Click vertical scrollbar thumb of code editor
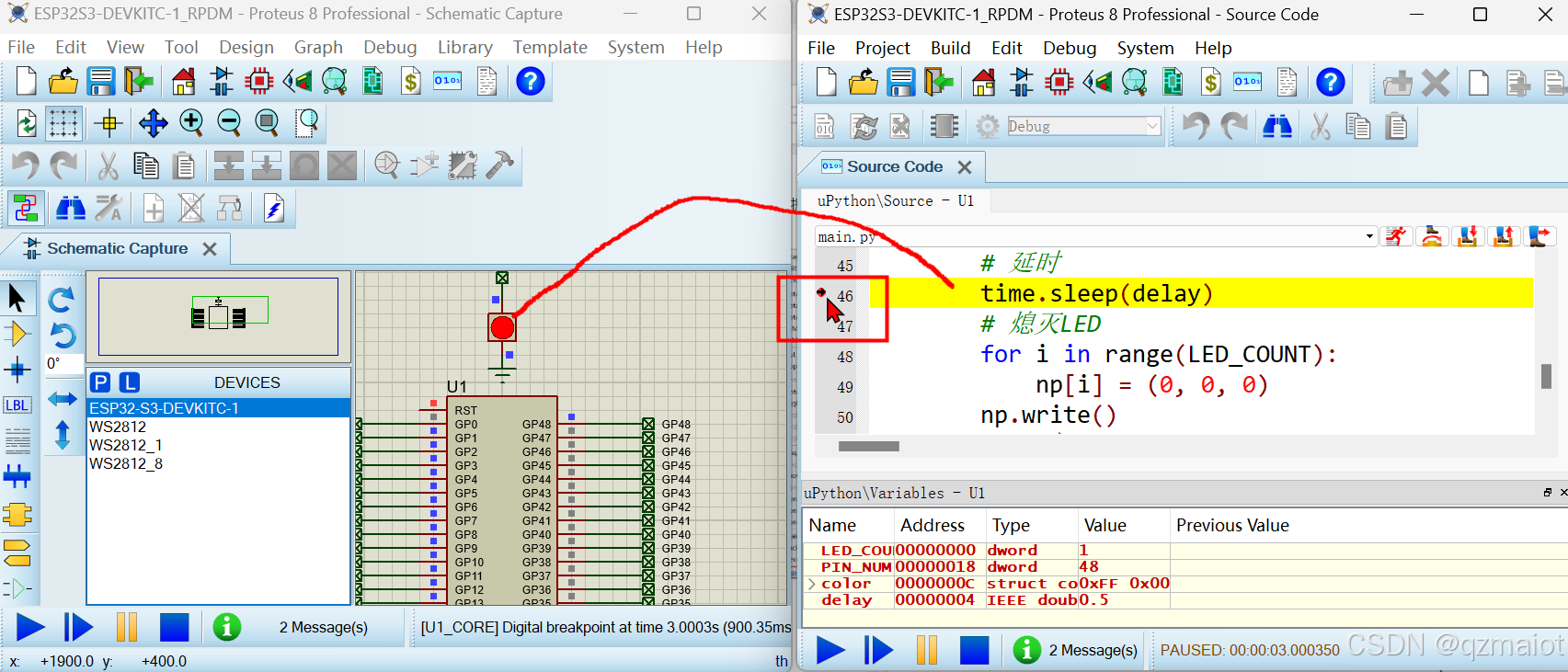The height and width of the screenshot is (672, 1568). [x=1546, y=376]
